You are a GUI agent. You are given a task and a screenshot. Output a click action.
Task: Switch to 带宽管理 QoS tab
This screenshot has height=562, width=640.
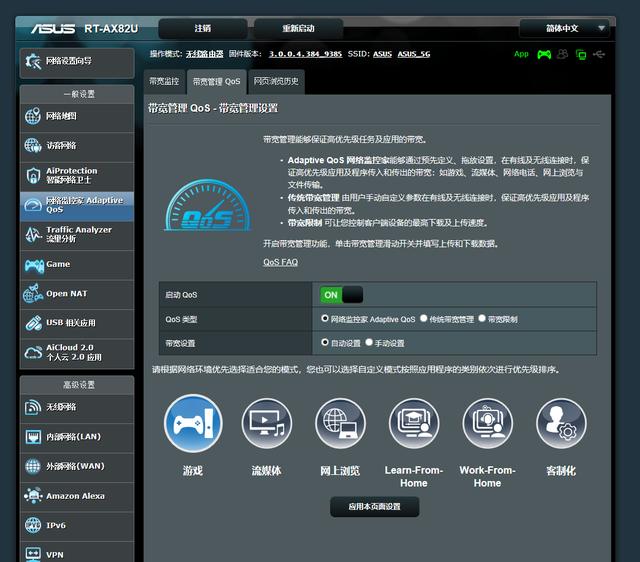click(x=217, y=82)
